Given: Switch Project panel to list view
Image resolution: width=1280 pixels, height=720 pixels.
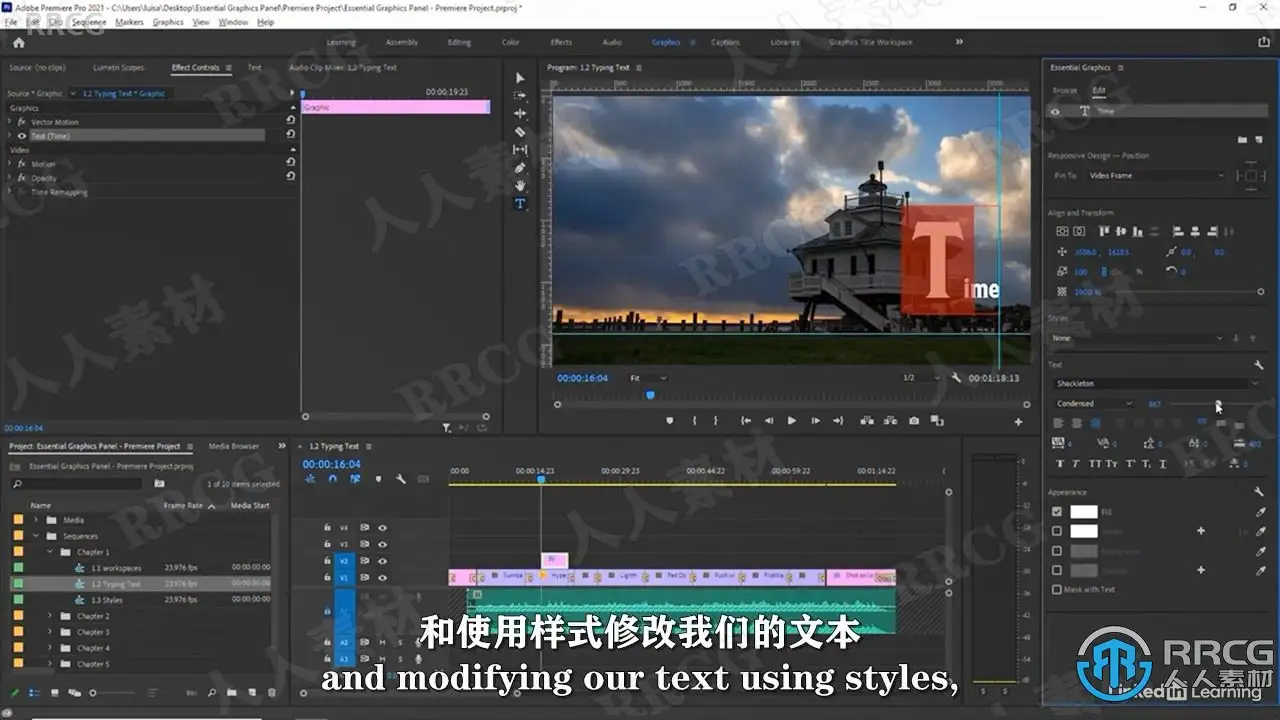Looking at the screenshot, I should click(33, 692).
